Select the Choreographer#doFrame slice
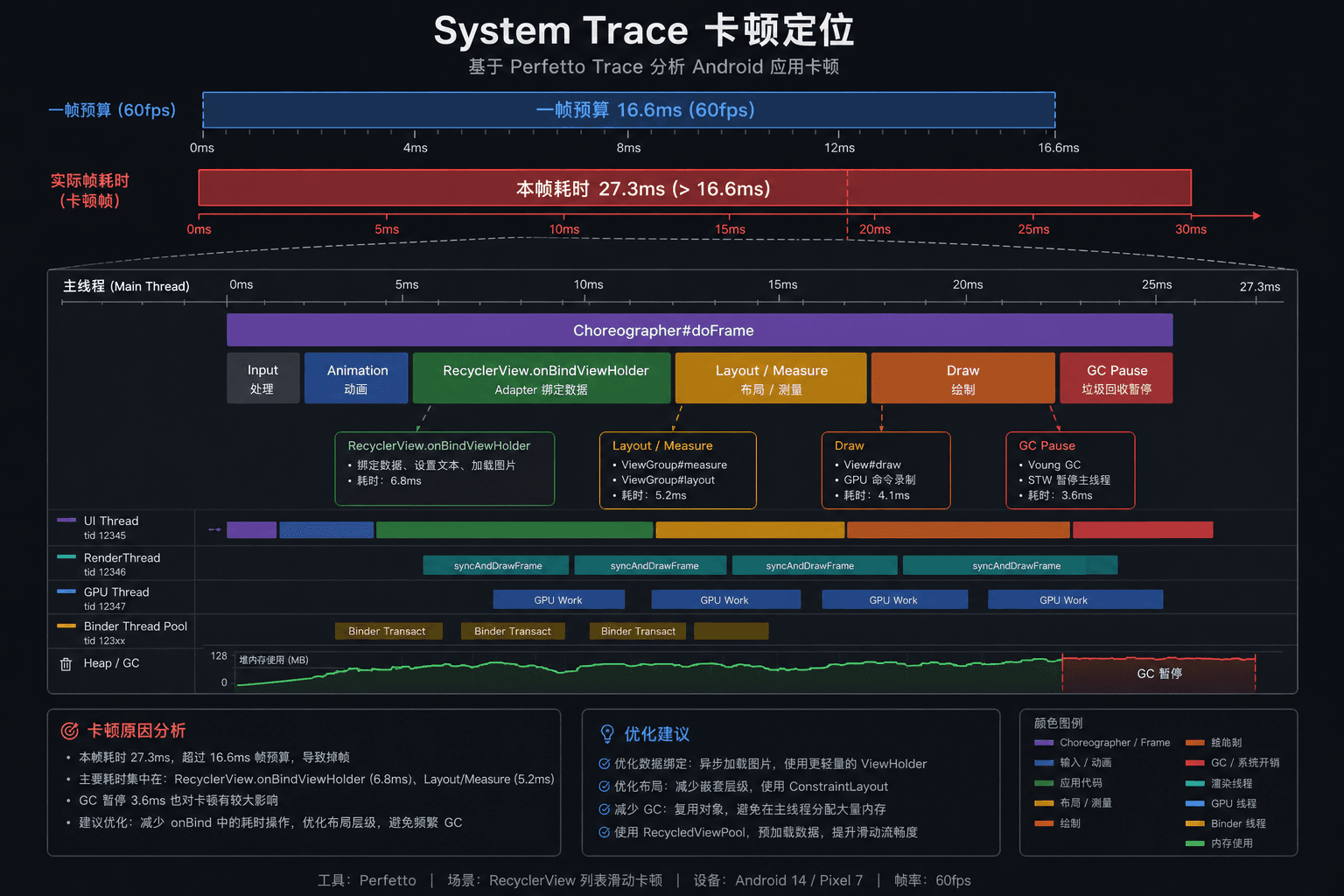This screenshot has height=896, width=1344. click(699, 330)
